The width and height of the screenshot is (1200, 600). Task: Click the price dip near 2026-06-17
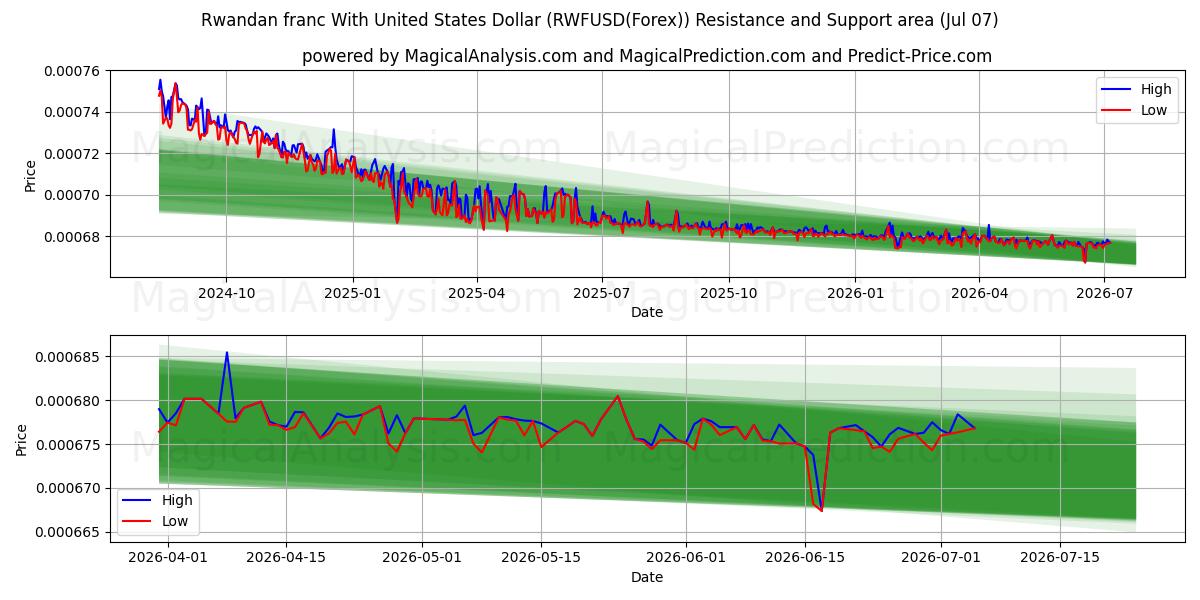pyautogui.click(x=820, y=508)
